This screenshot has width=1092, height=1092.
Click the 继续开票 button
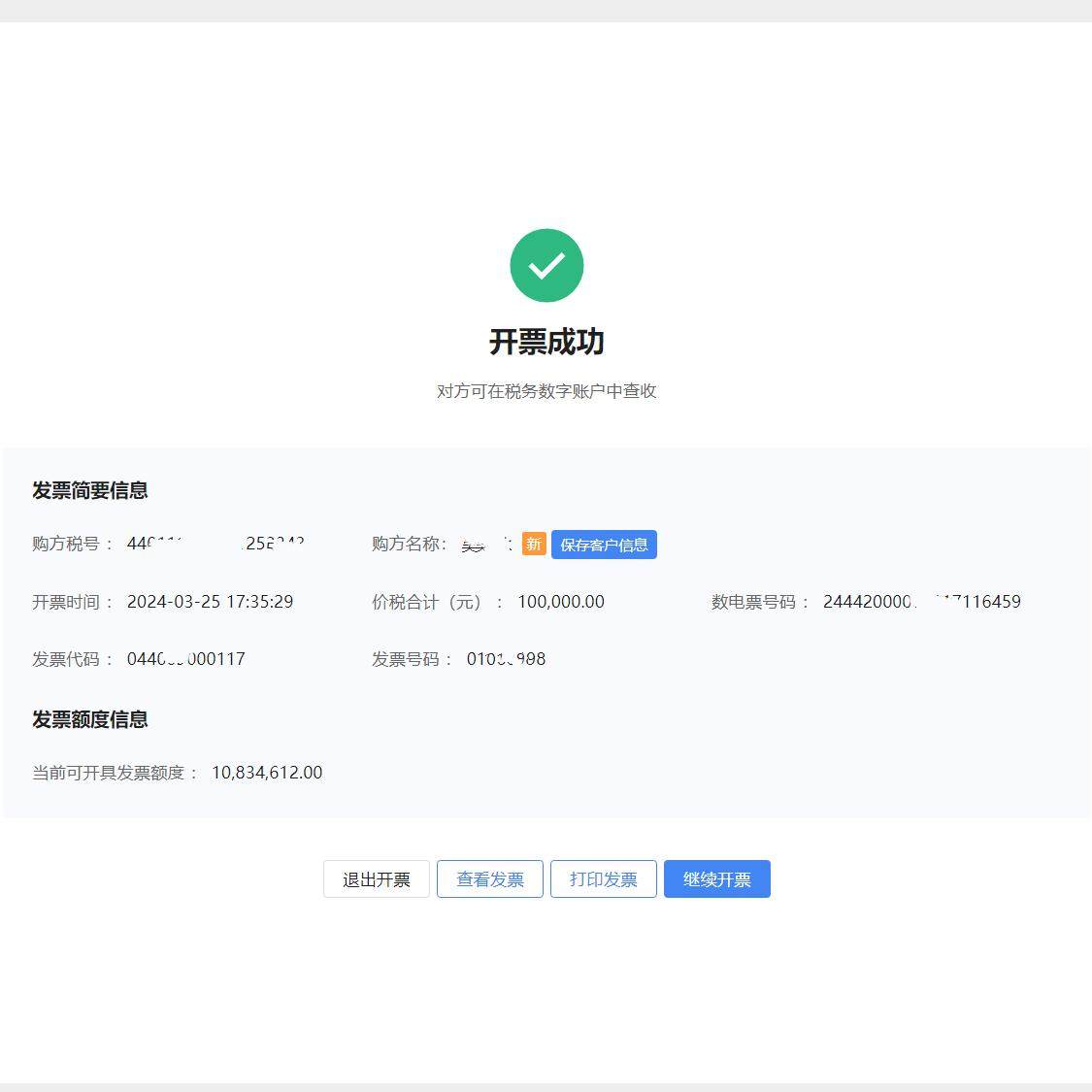[717, 879]
